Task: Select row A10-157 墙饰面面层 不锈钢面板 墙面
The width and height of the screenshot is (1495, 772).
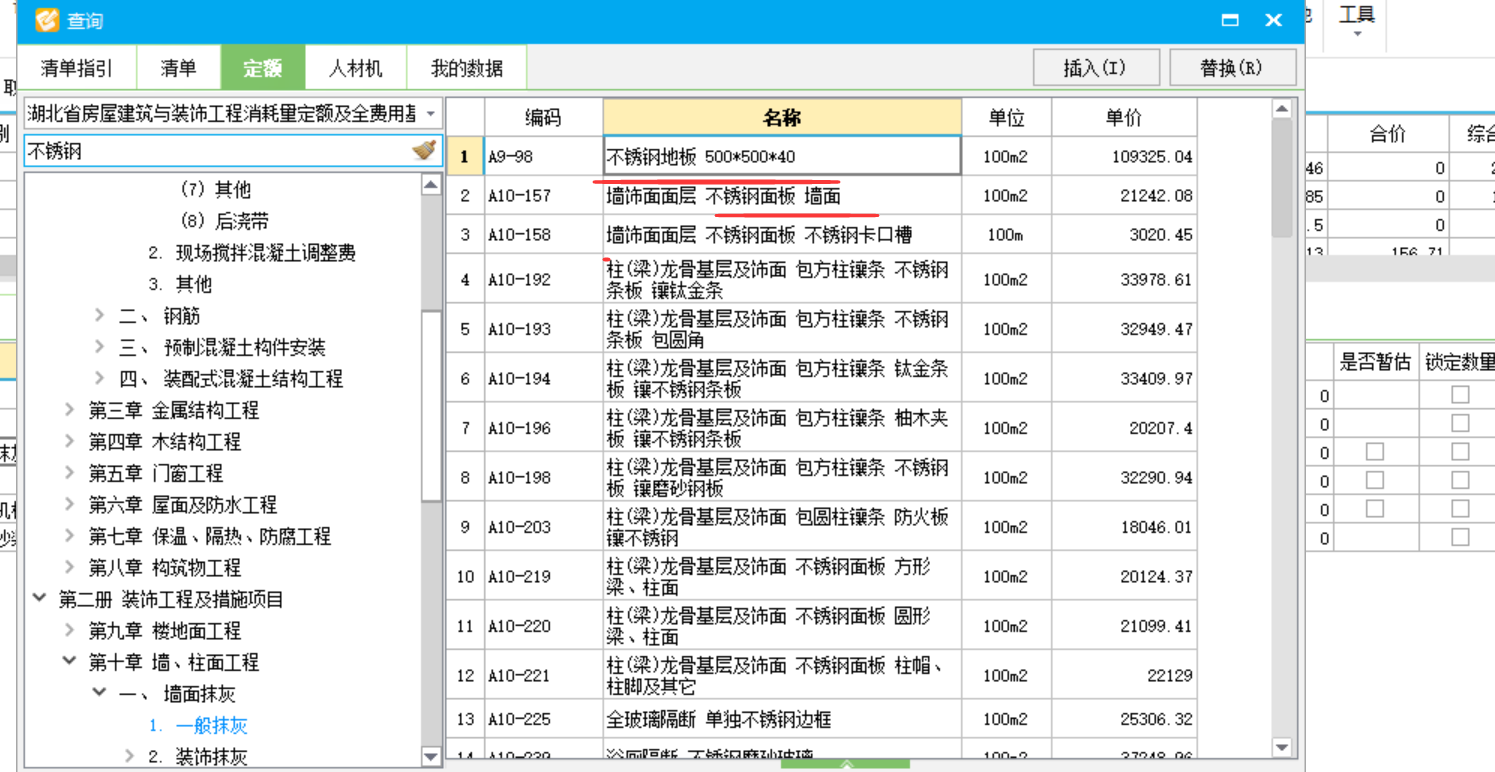Action: [x=821, y=195]
